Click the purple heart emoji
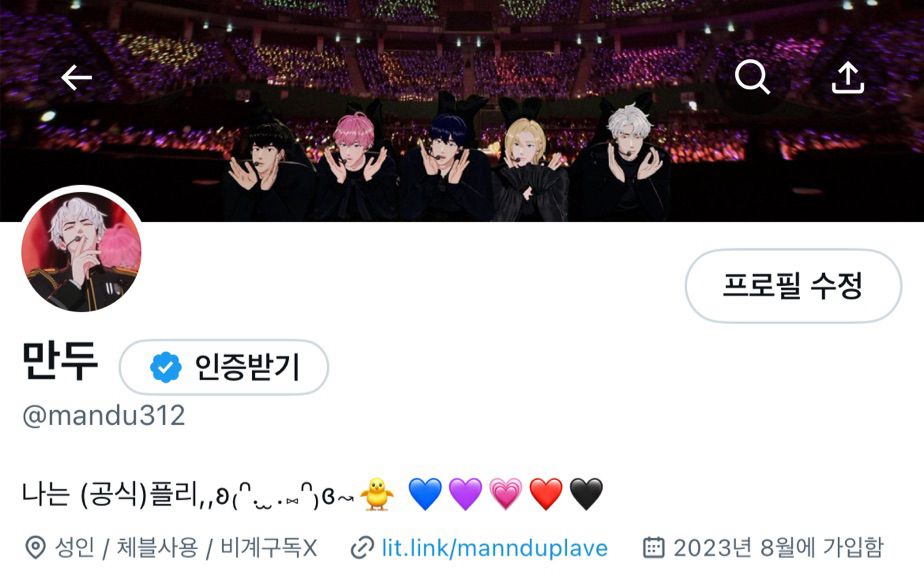Viewport: 924px width, 579px height. coord(466,494)
